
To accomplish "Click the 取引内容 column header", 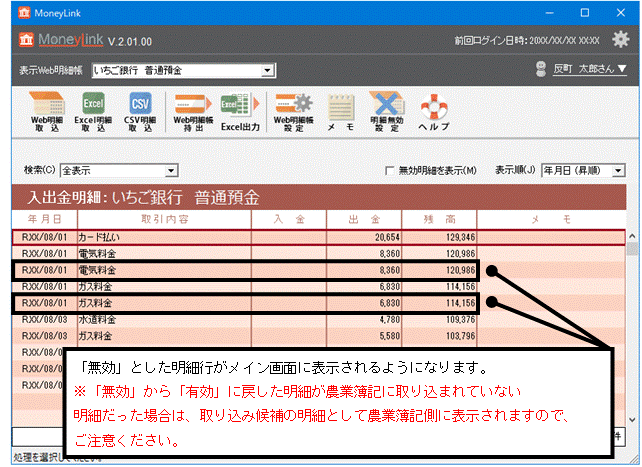I will pyautogui.click(x=165, y=219).
